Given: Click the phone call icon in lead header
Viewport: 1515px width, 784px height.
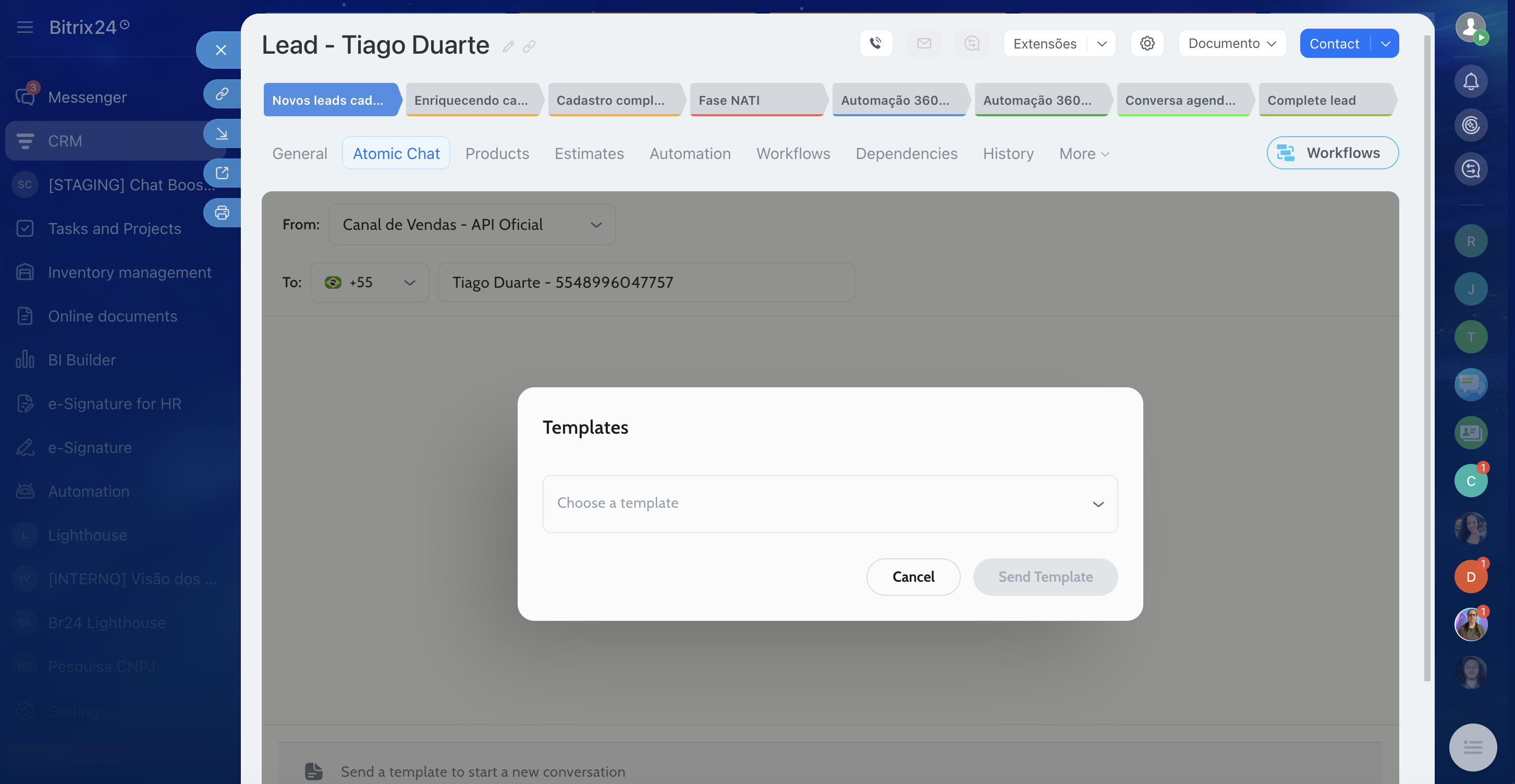Looking at the screenshot, I should (x=876, y=43).
